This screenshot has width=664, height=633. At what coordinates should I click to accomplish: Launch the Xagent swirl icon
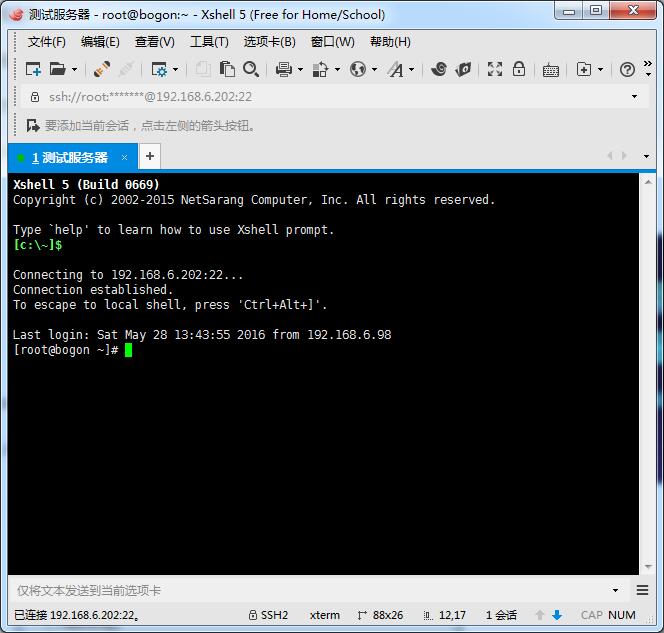point(439,69)
